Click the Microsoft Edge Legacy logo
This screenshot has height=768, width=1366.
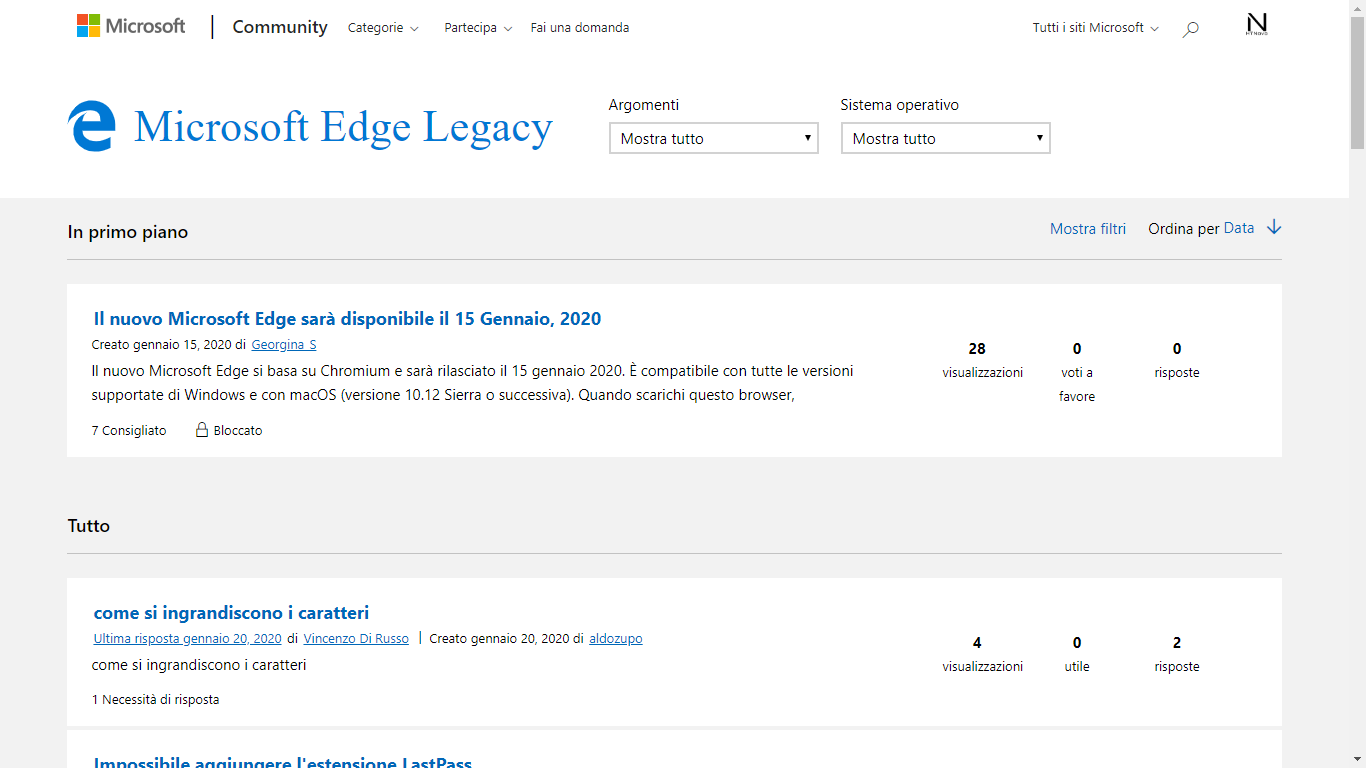(92, 127)
